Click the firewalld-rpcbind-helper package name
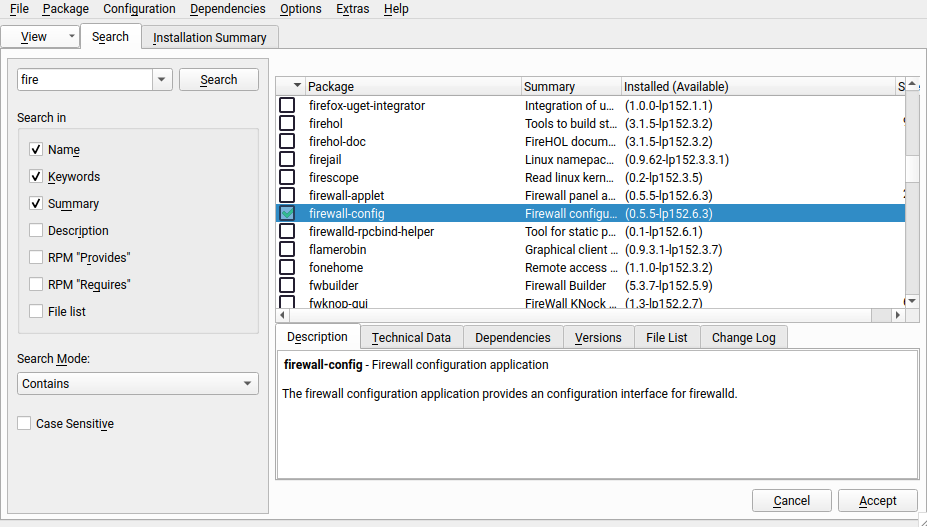 click(371, 231)
